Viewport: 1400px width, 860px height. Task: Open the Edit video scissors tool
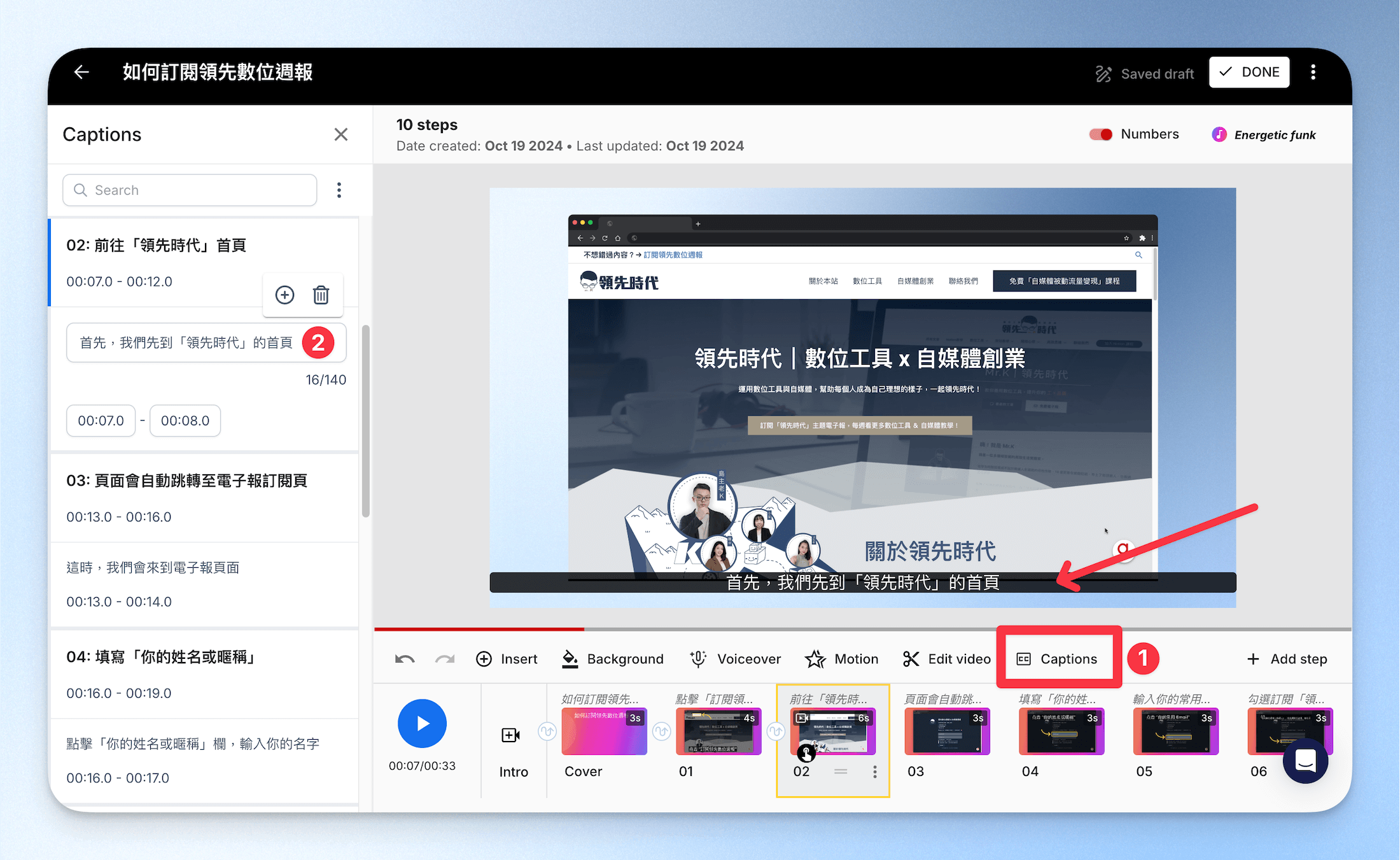tap(946, 659)
